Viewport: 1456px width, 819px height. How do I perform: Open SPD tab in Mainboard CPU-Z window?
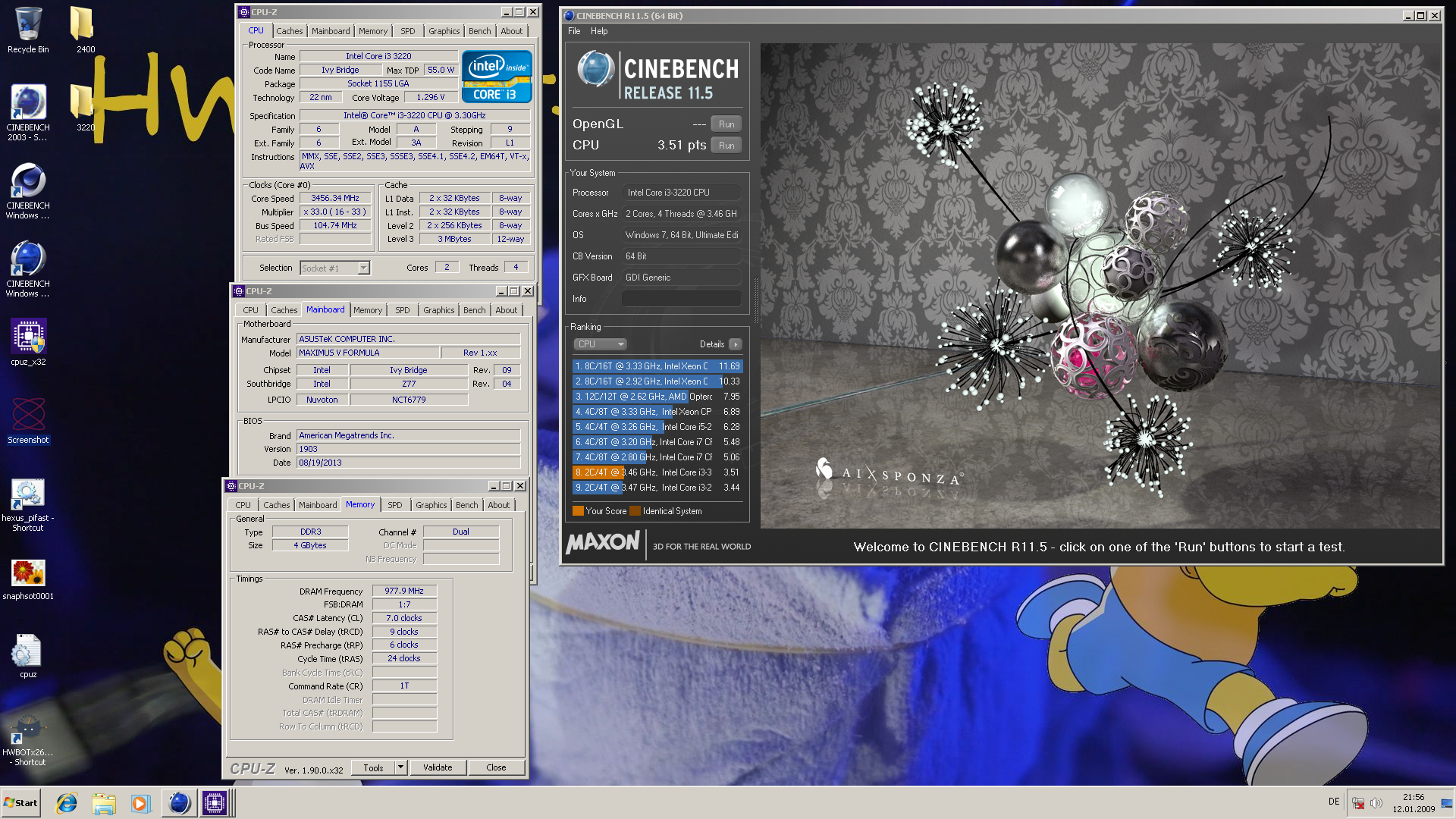pos(402,310)
